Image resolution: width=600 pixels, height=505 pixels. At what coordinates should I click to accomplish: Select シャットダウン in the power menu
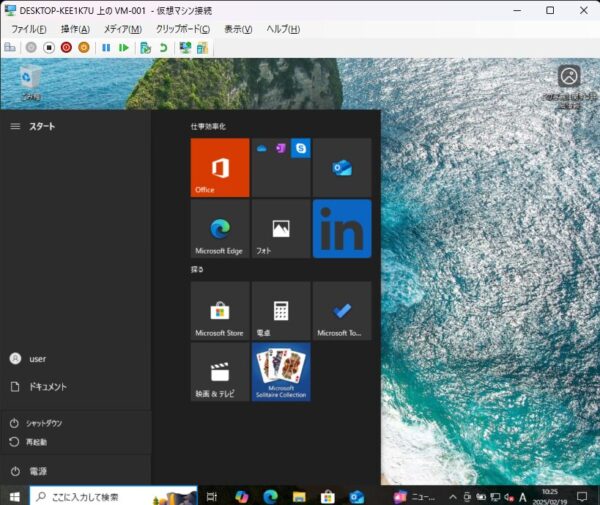click(x=76, y=423)
